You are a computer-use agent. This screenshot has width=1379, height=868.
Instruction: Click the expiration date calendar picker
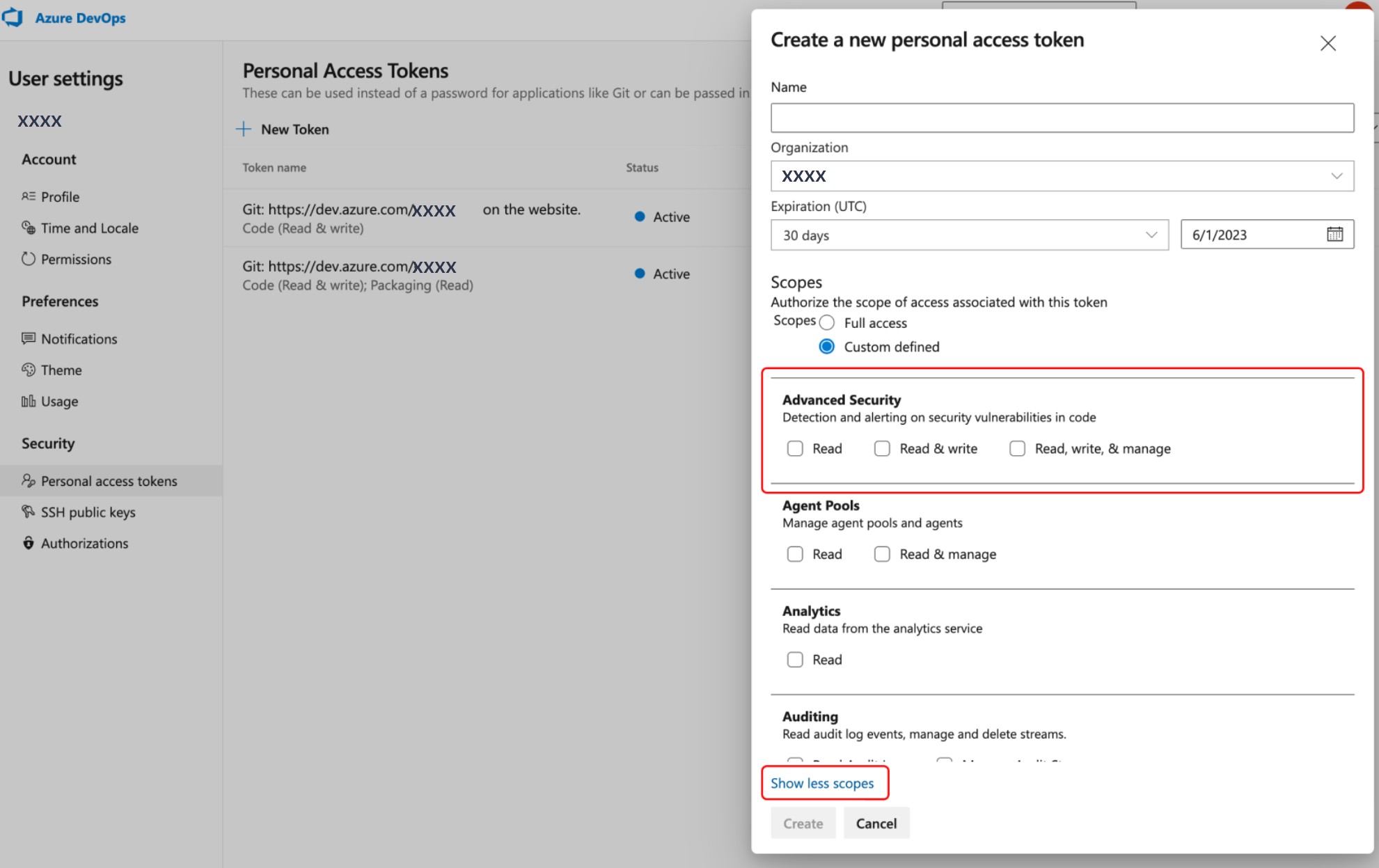click(x=1335, y=234)
